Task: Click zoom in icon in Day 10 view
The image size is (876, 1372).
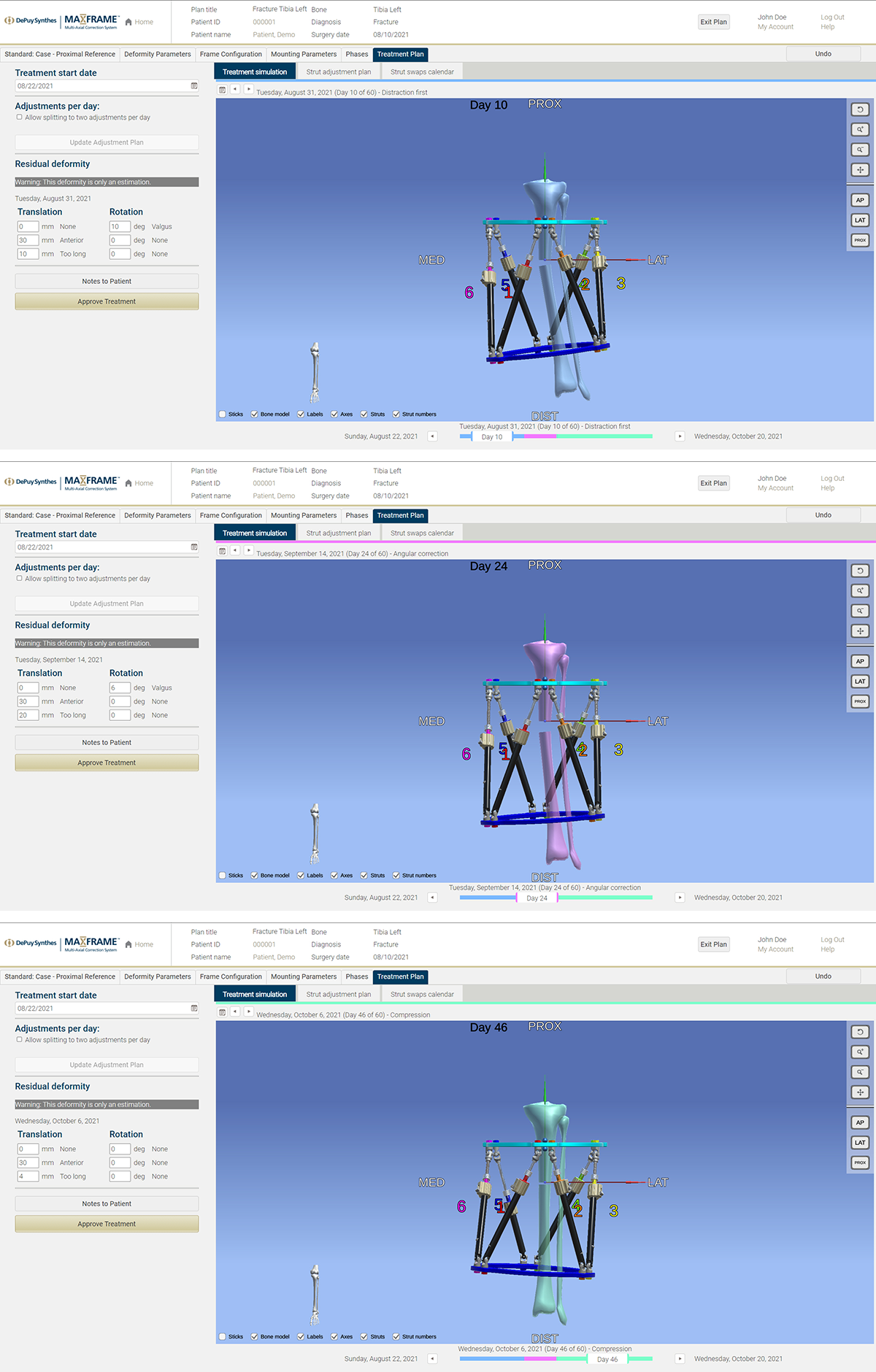Action: [x=860, y=129]
